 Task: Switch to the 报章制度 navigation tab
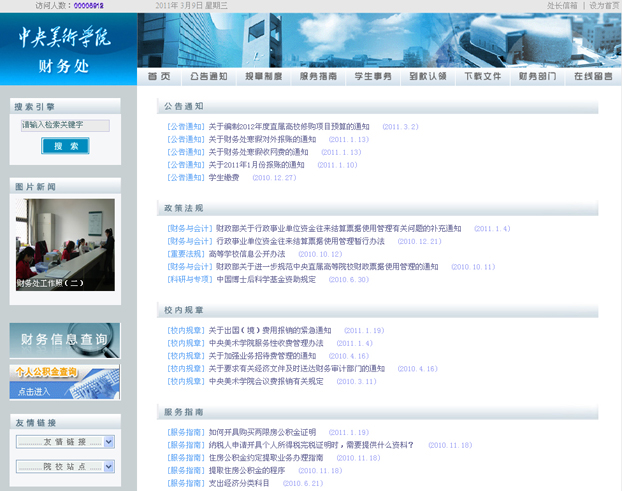pos(264,76)
